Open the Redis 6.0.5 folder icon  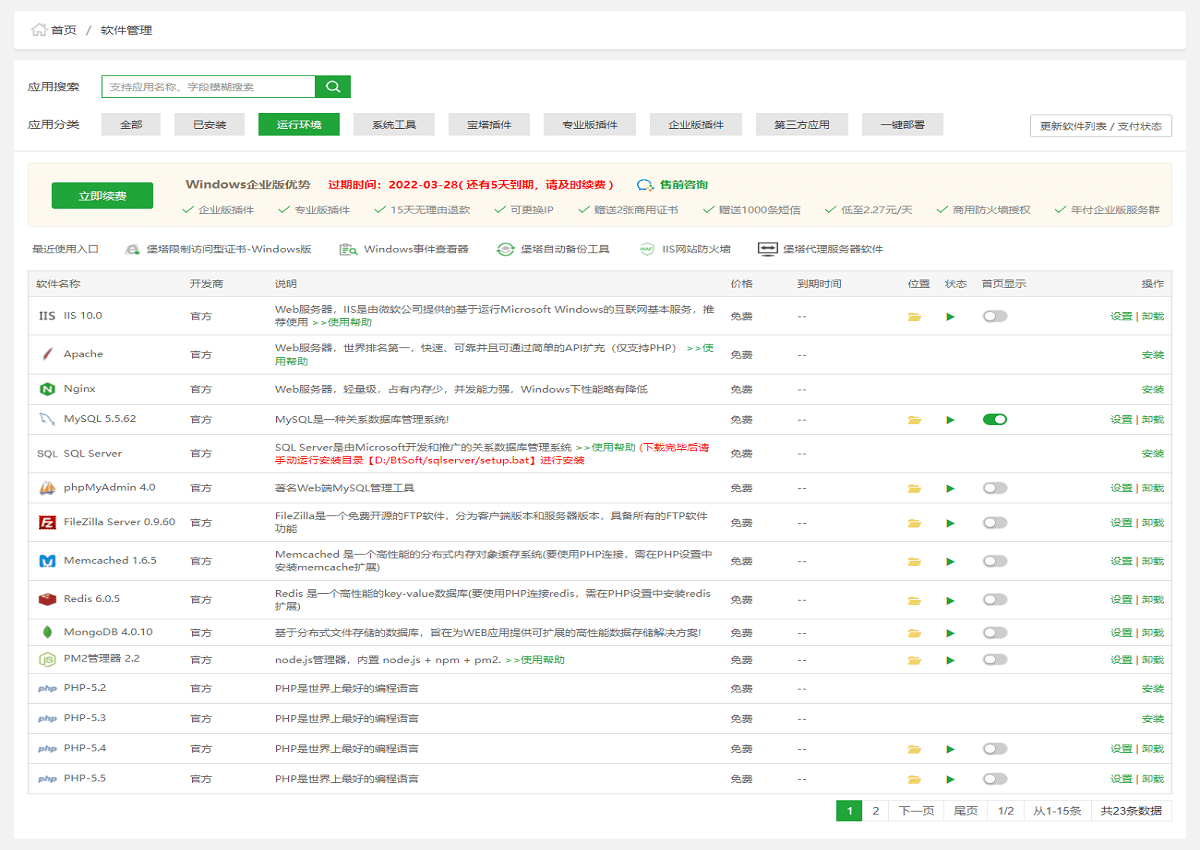point(914,601)
